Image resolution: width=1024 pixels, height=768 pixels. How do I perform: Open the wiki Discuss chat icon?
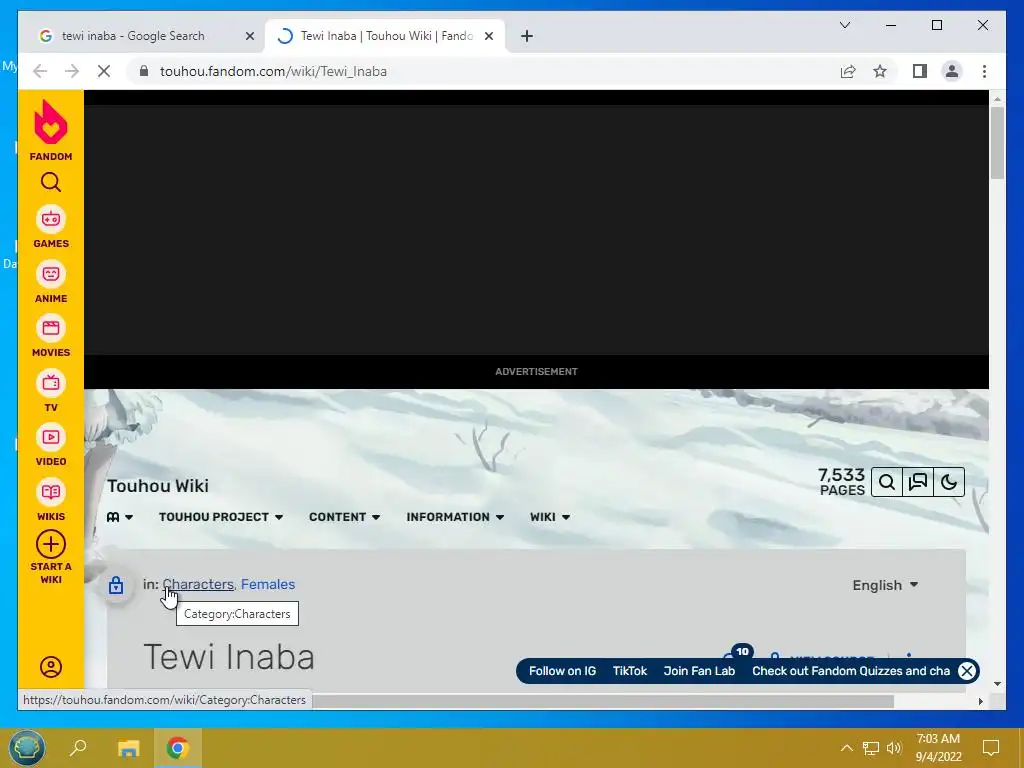tap(918, 483)
